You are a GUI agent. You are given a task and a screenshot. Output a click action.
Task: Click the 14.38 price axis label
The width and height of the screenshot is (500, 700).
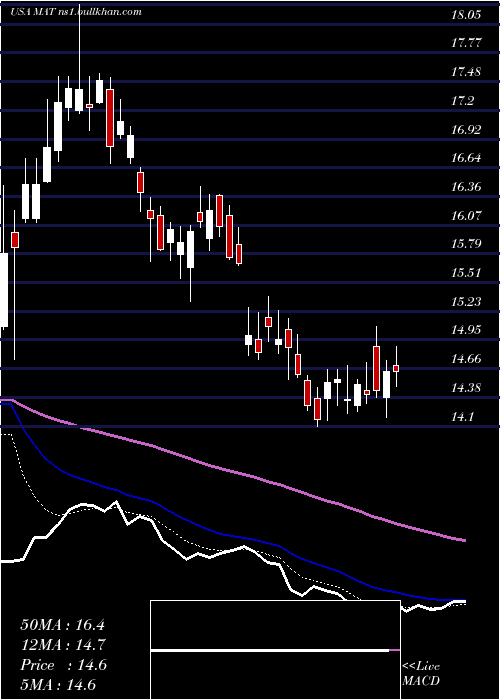tap(466, 388)
